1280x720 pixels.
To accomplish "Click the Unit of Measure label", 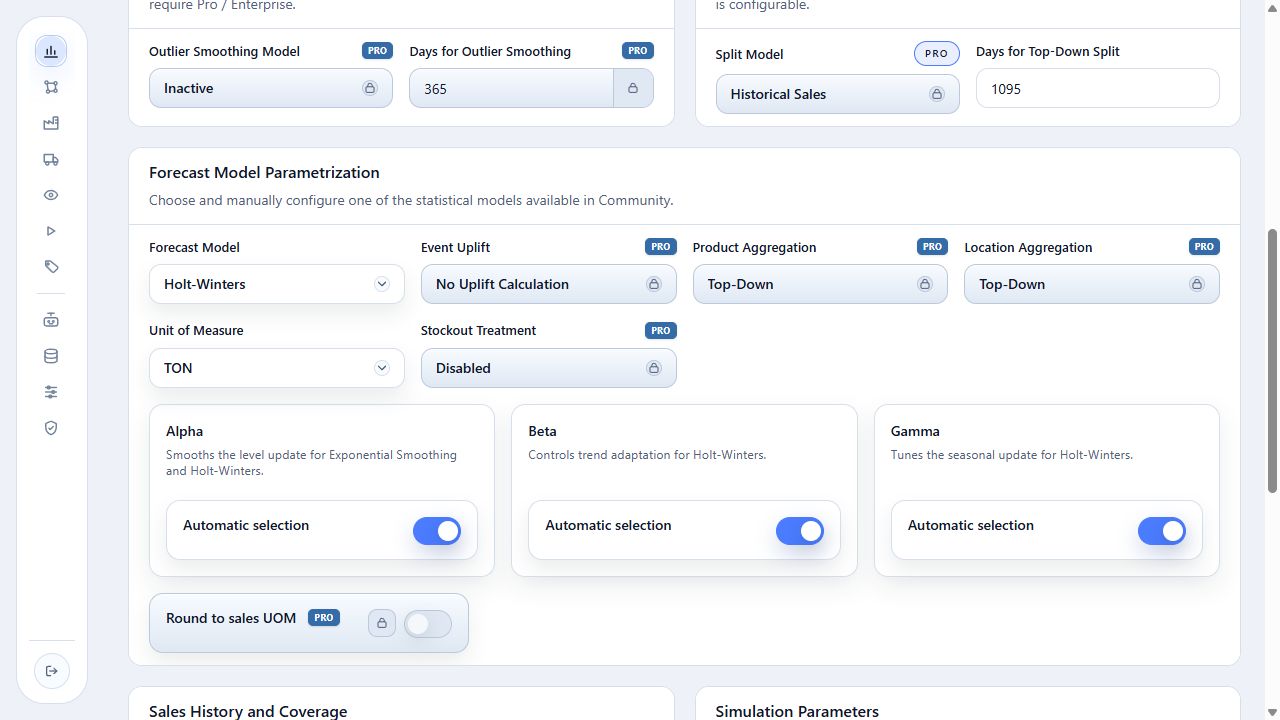I will tap(196, 330).
